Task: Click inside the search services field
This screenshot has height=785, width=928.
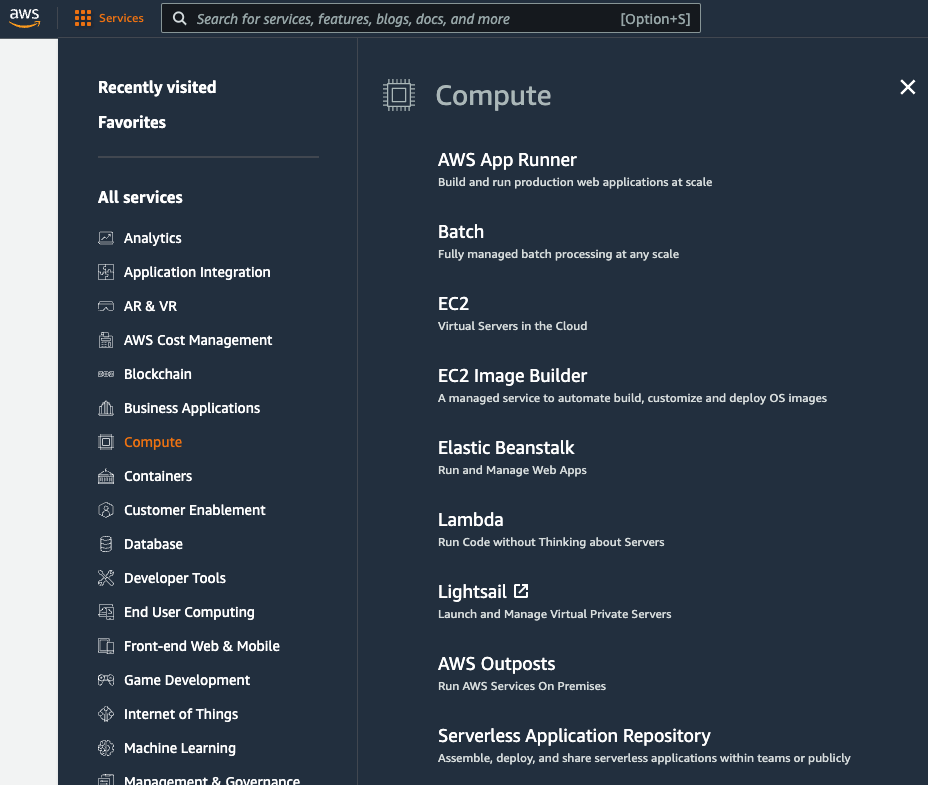Action: [x=430, y=18]
